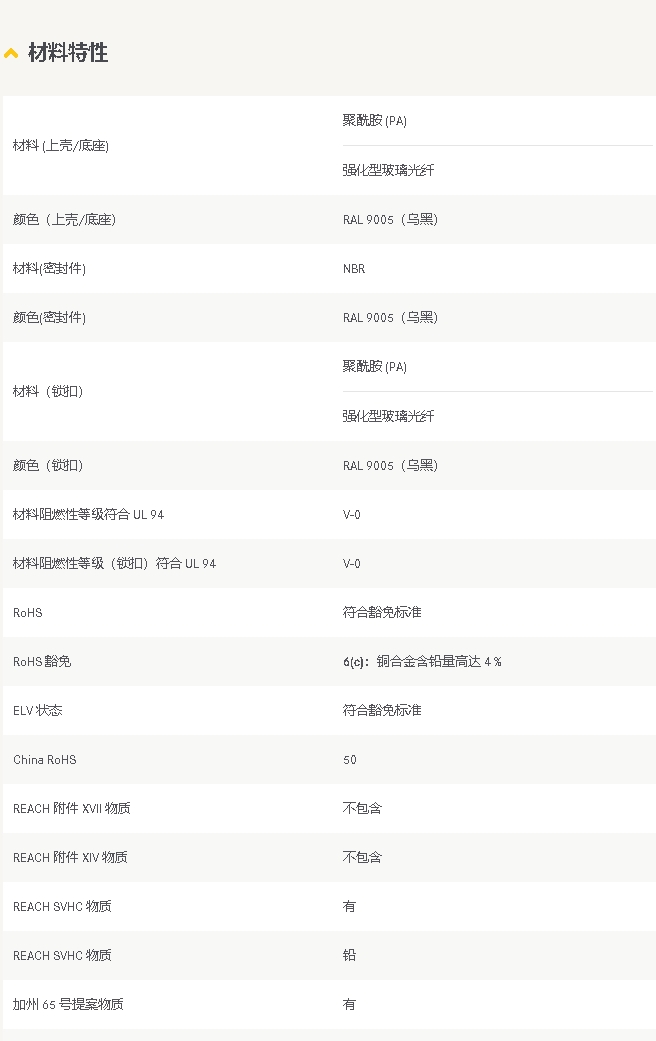Select the REACH 附件 XIV 物质 label

(70, 858)
